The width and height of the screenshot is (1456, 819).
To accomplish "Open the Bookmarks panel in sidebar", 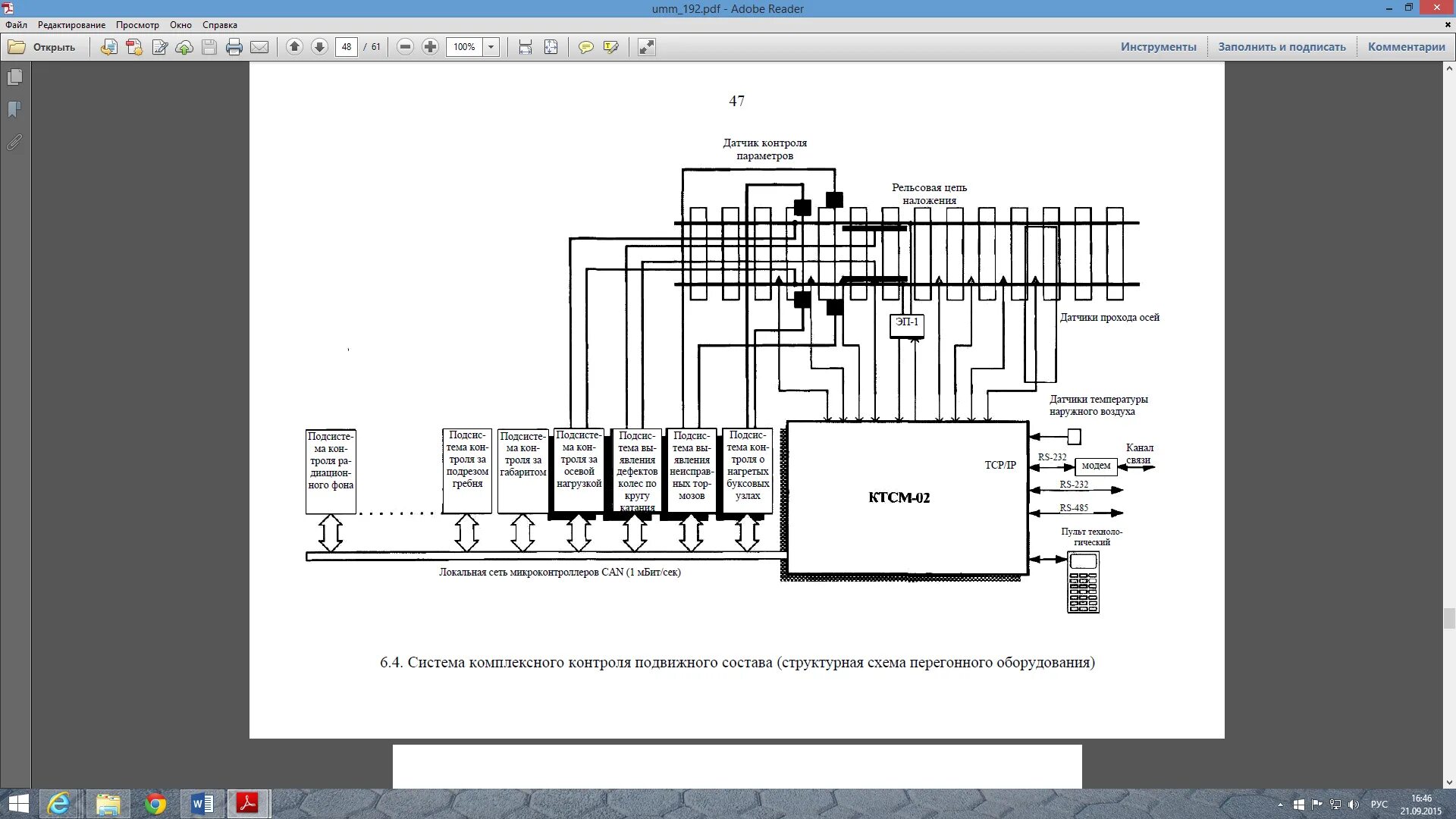I will [x=14, y=109].
